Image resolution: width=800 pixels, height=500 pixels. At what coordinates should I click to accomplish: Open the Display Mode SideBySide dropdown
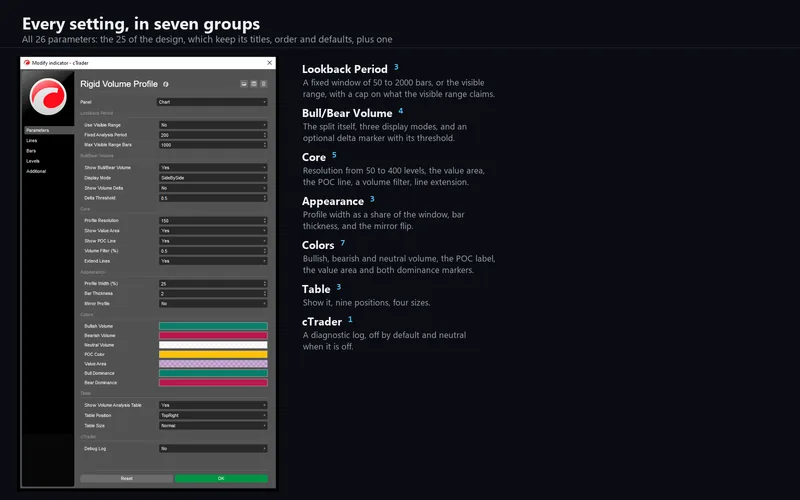(213, 178)
